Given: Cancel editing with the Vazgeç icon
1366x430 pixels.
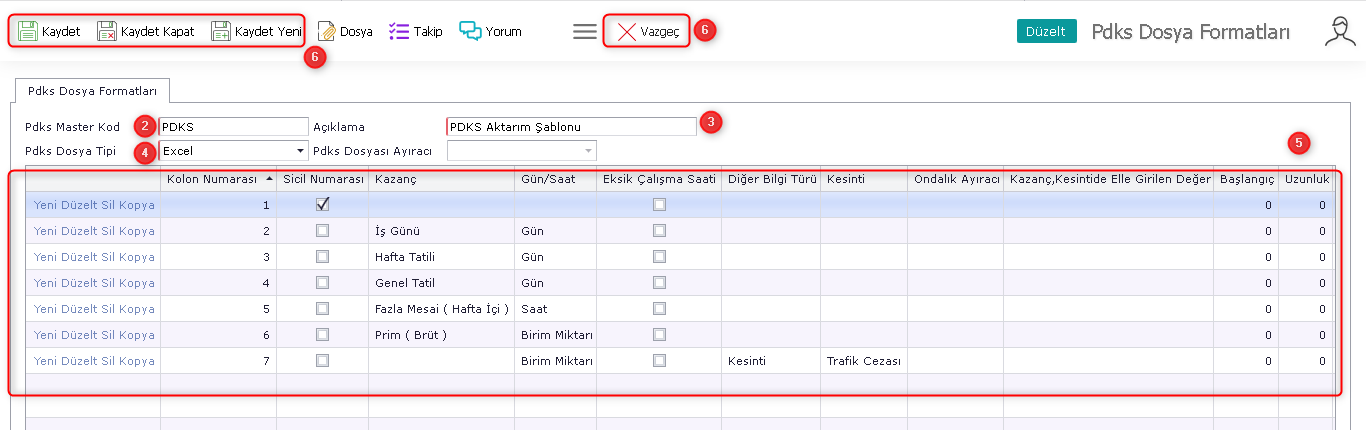Looking at the screenshot, I should [x=627, y=31].
